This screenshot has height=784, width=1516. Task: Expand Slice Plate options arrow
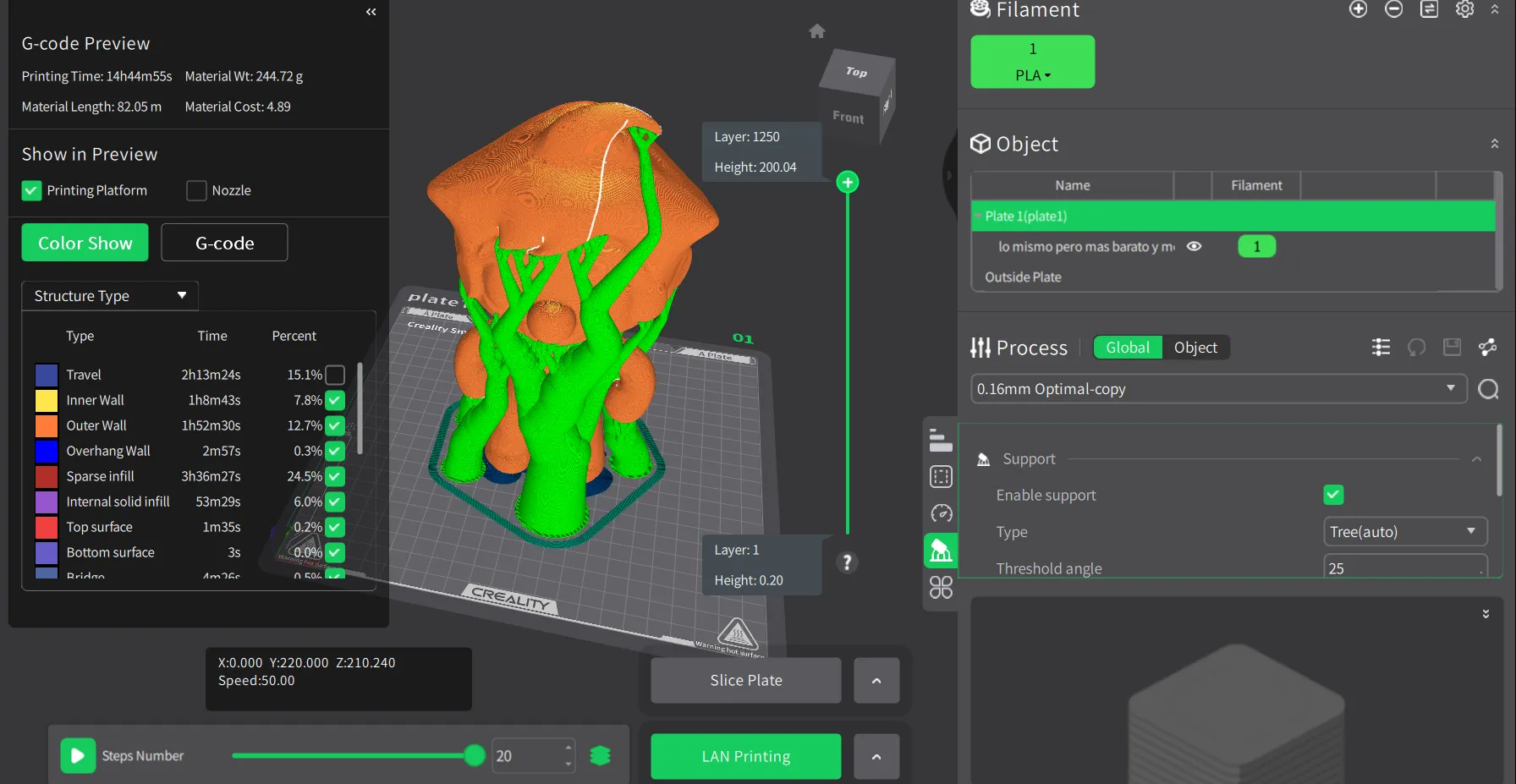(x=876, y=681)
